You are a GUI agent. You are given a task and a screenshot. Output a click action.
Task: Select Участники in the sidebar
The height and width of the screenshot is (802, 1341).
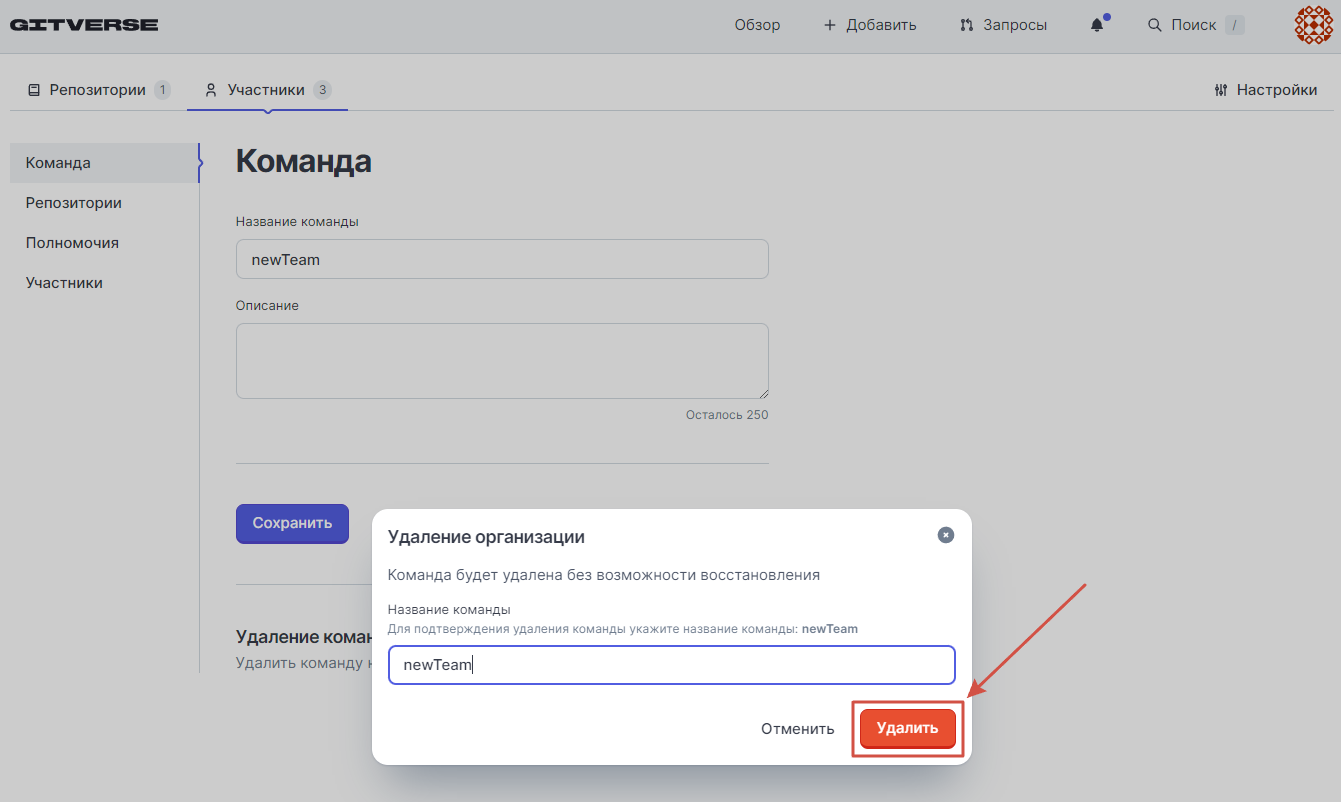click(x=104, y=283)
